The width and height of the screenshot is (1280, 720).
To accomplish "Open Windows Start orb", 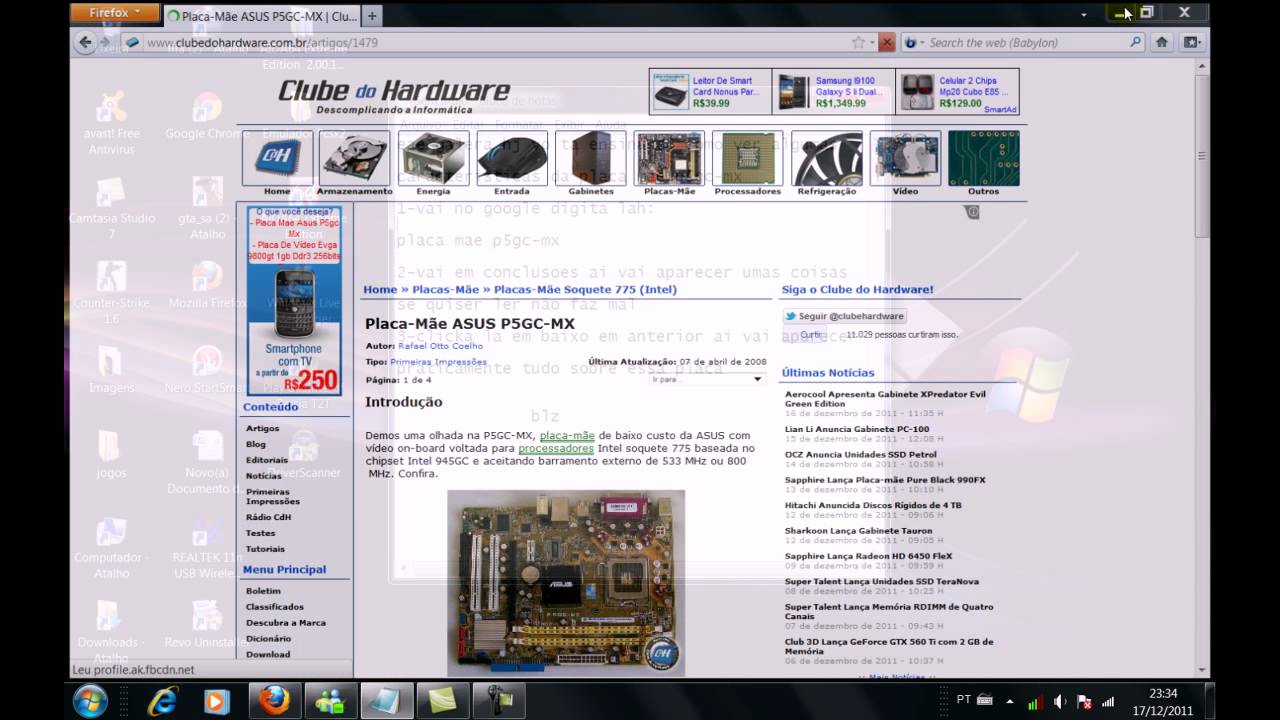I will [x=90, y=700].
